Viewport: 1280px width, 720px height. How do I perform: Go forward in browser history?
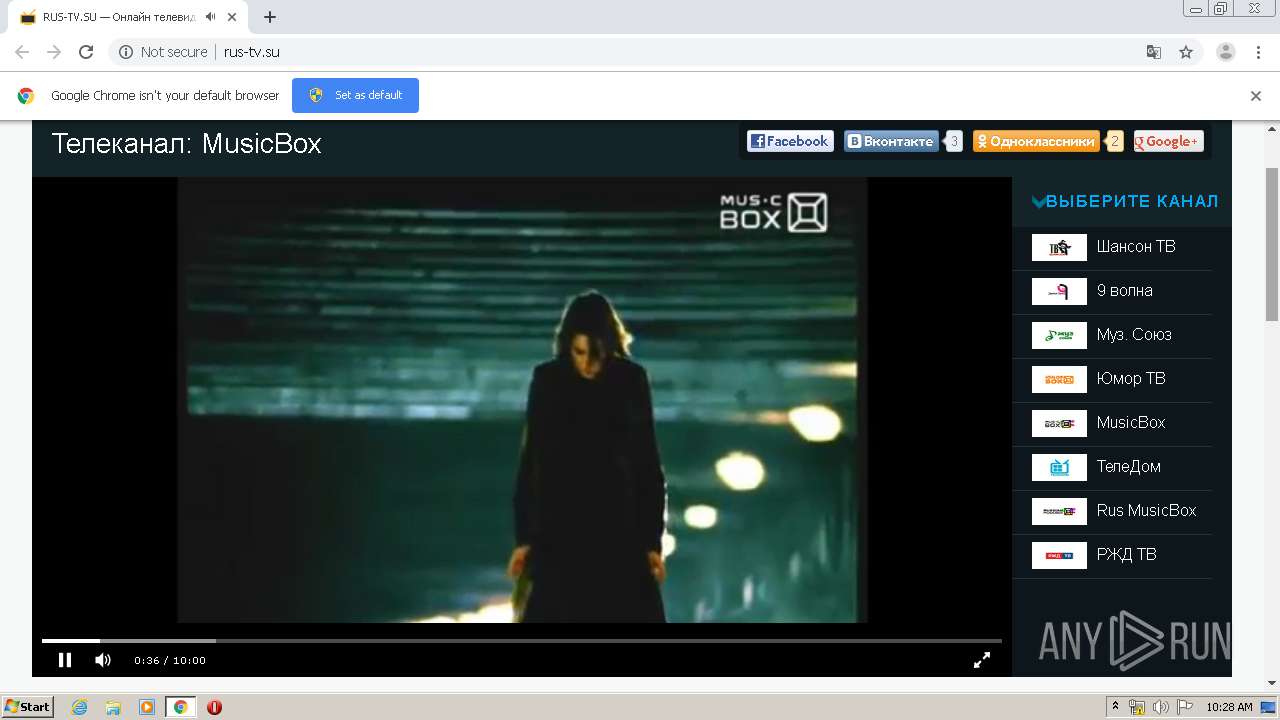(x=54, y=52)
